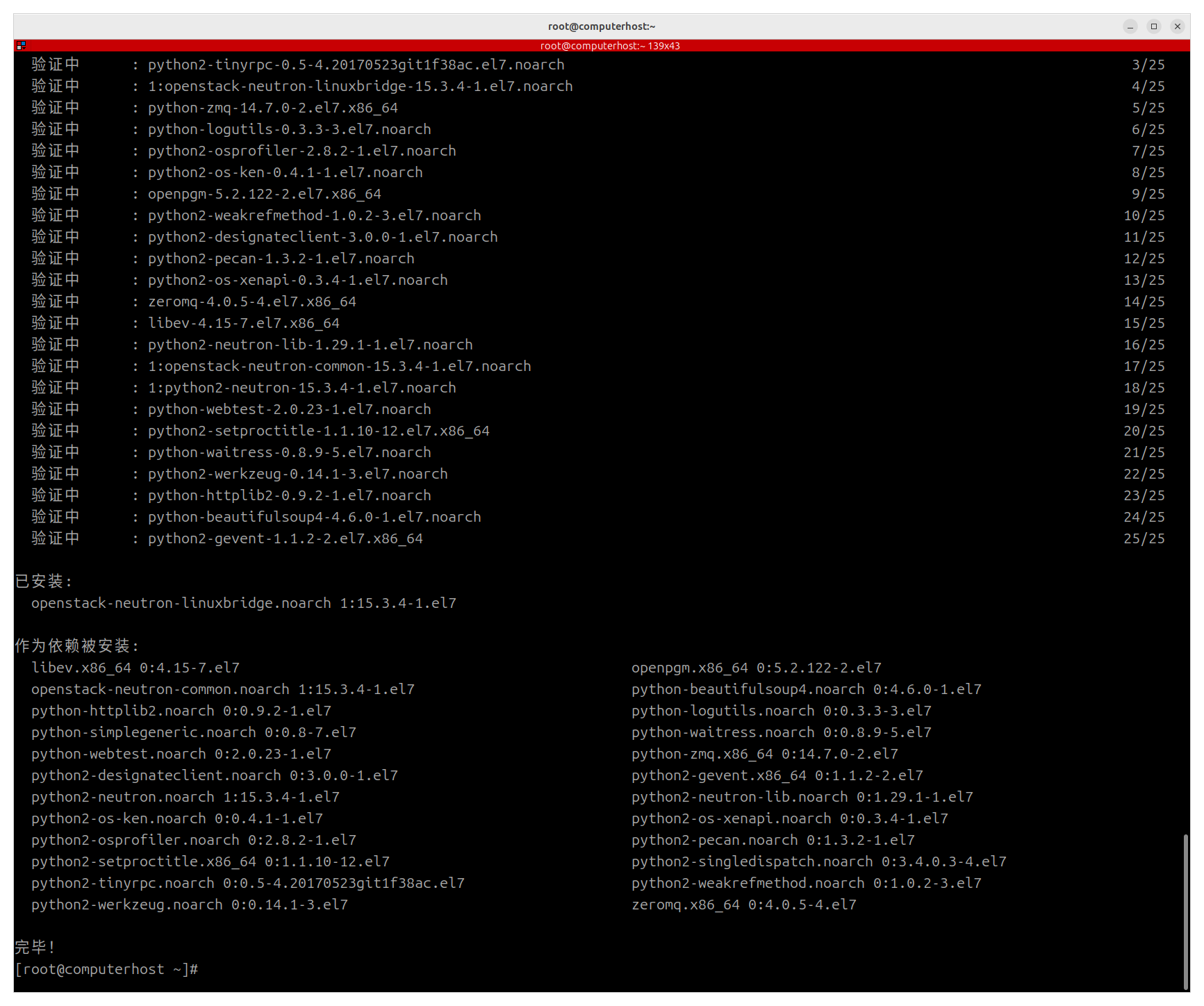The width and height of the screenshot is (1204, 1006).
Task: Click 'python2-pecan.noarch 0:1.3.2-1.el7' dependency
Action: coord(773,840)
